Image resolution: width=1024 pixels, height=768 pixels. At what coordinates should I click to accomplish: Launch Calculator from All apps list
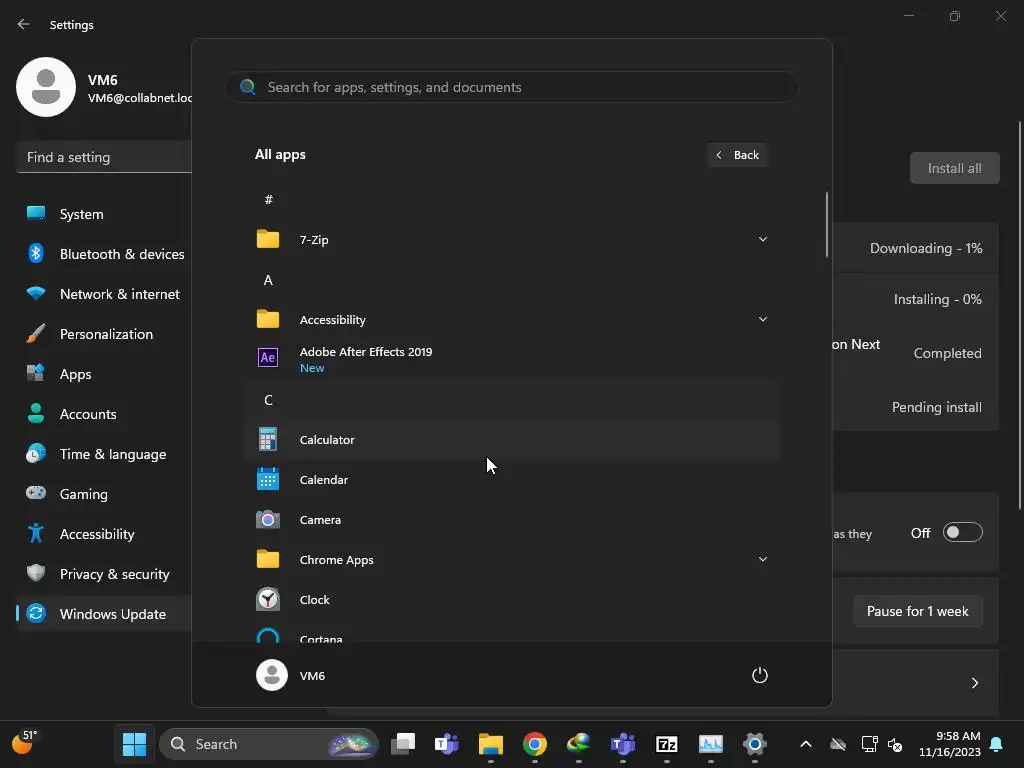[x=512, y=440]
